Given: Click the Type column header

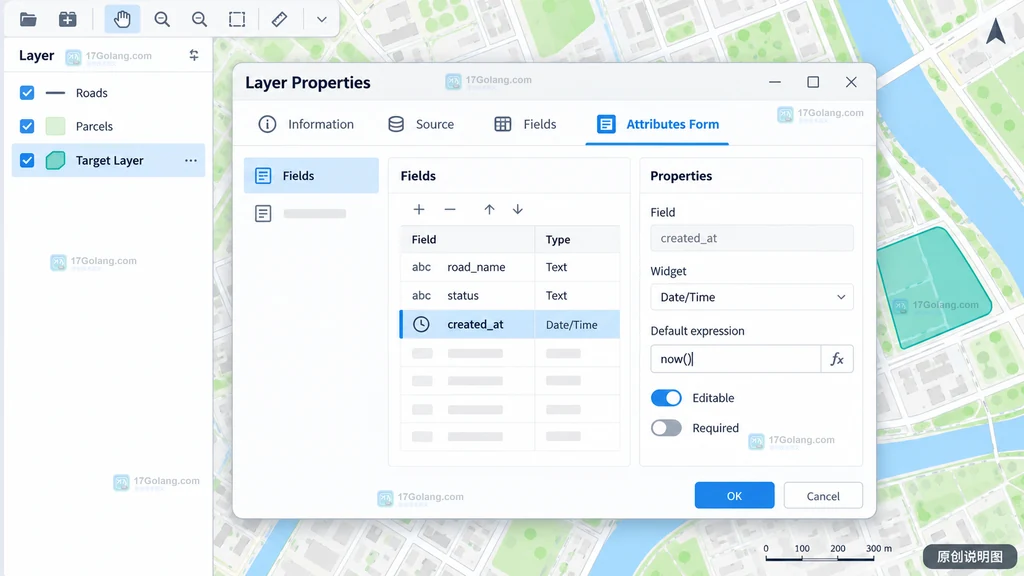Looking at the screenshot, I should pos(577,239).
